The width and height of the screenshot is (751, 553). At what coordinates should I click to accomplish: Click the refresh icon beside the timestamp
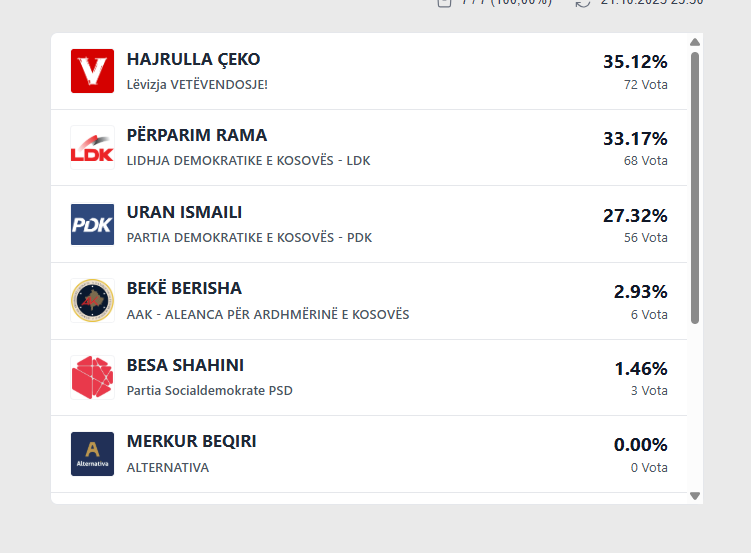click(583, 3)
